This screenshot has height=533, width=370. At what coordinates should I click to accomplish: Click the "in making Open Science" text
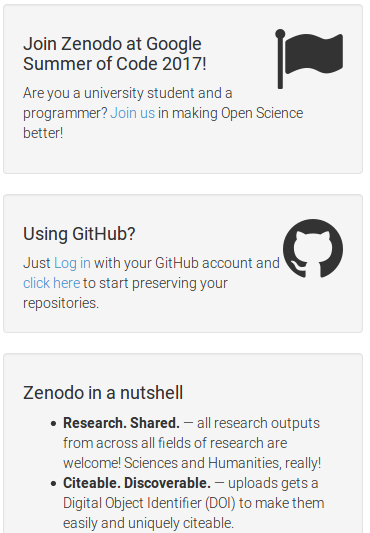point(231,113)
